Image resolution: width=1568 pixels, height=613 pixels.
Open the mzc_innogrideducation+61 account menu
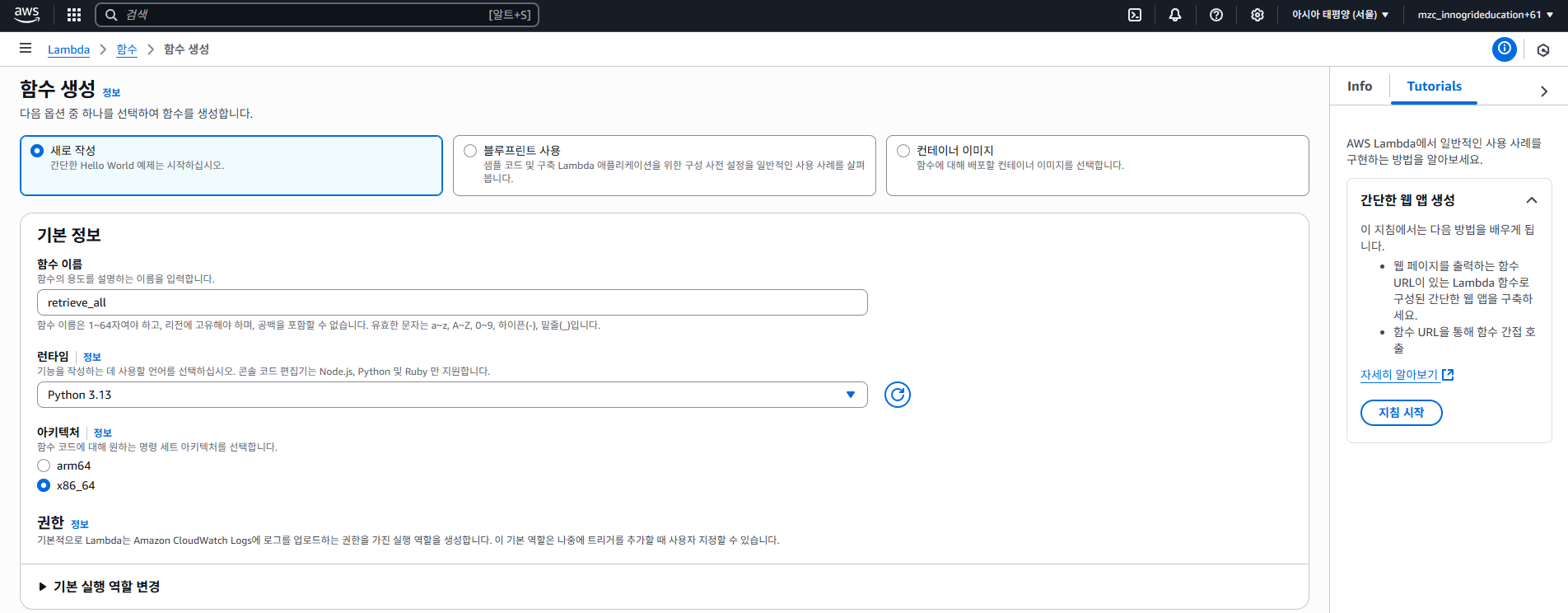pyautogui.click(x=1486, y=15)
